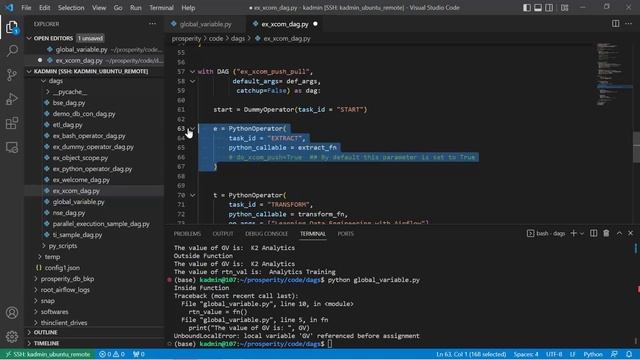The width and height of the screenshot is (640, 360).
Task: Click the Python language mode indicator
Action: [x=593, y=354]
